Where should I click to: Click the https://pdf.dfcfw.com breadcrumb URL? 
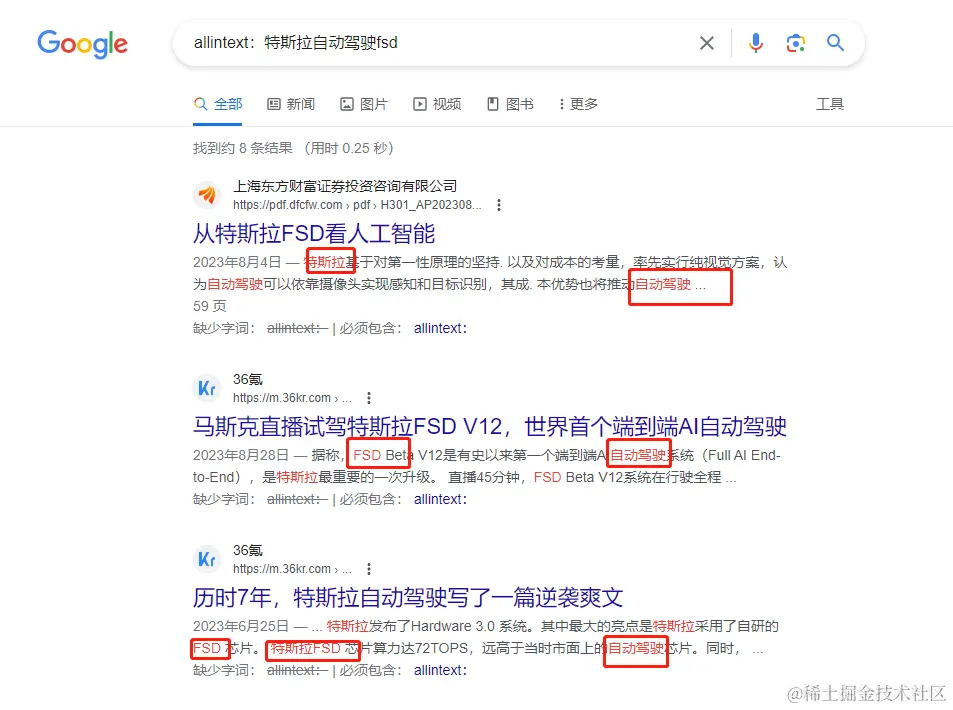point(357,205)
